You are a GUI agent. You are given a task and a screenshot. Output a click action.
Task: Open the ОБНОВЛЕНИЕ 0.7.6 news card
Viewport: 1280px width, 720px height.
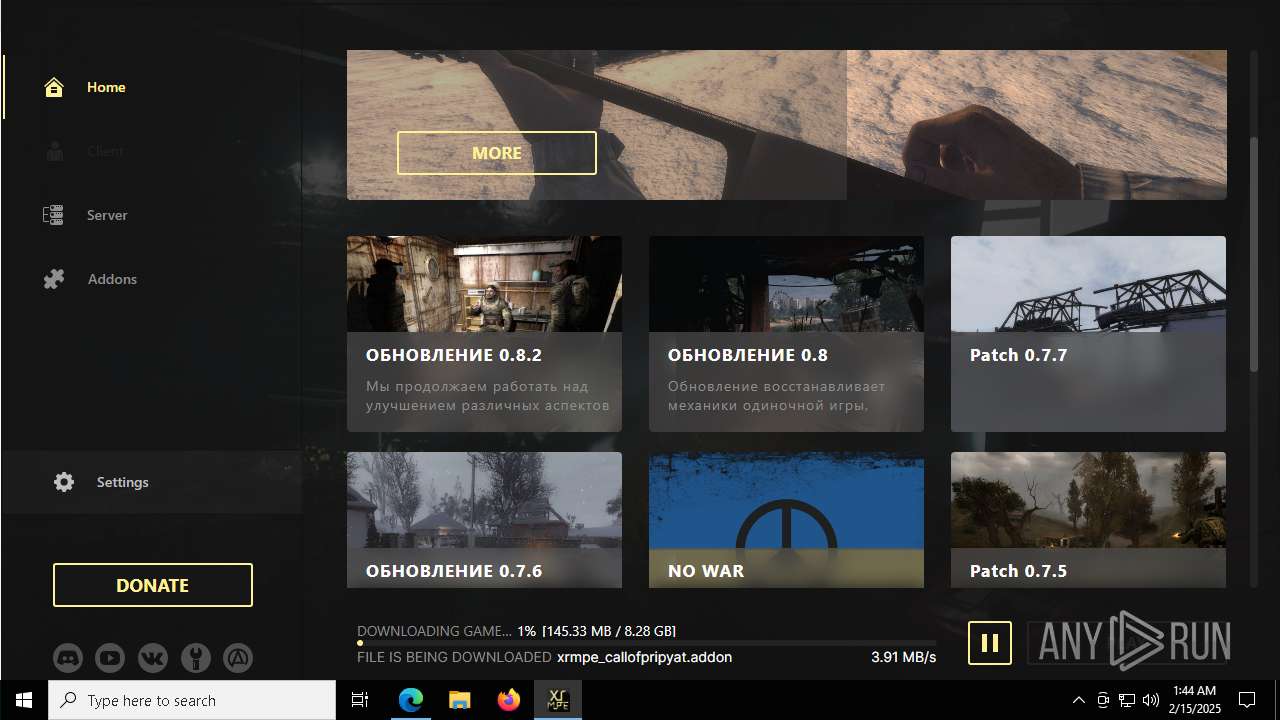(484, 520)
